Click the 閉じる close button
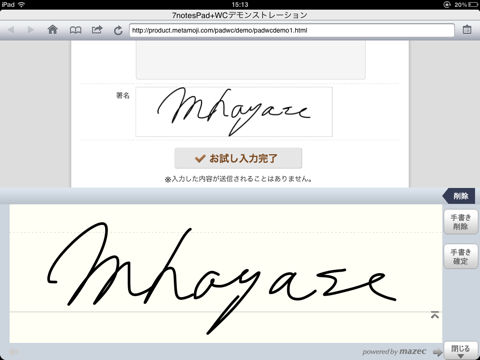Screen dimensions: 480x360 click(x=461, y=350)
